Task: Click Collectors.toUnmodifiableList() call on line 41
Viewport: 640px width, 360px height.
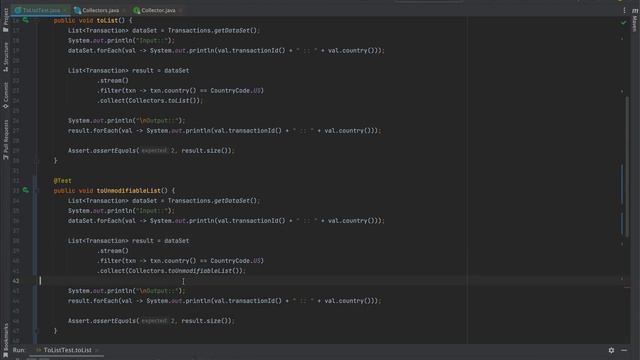Action: [x=186, y=271]
